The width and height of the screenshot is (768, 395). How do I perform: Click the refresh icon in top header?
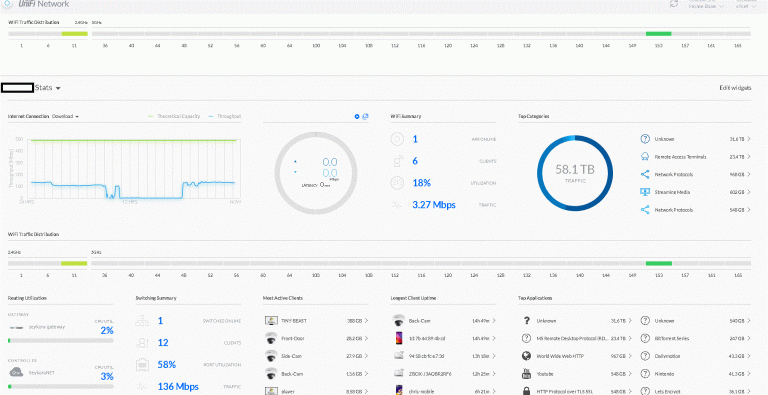click(674, 3)
